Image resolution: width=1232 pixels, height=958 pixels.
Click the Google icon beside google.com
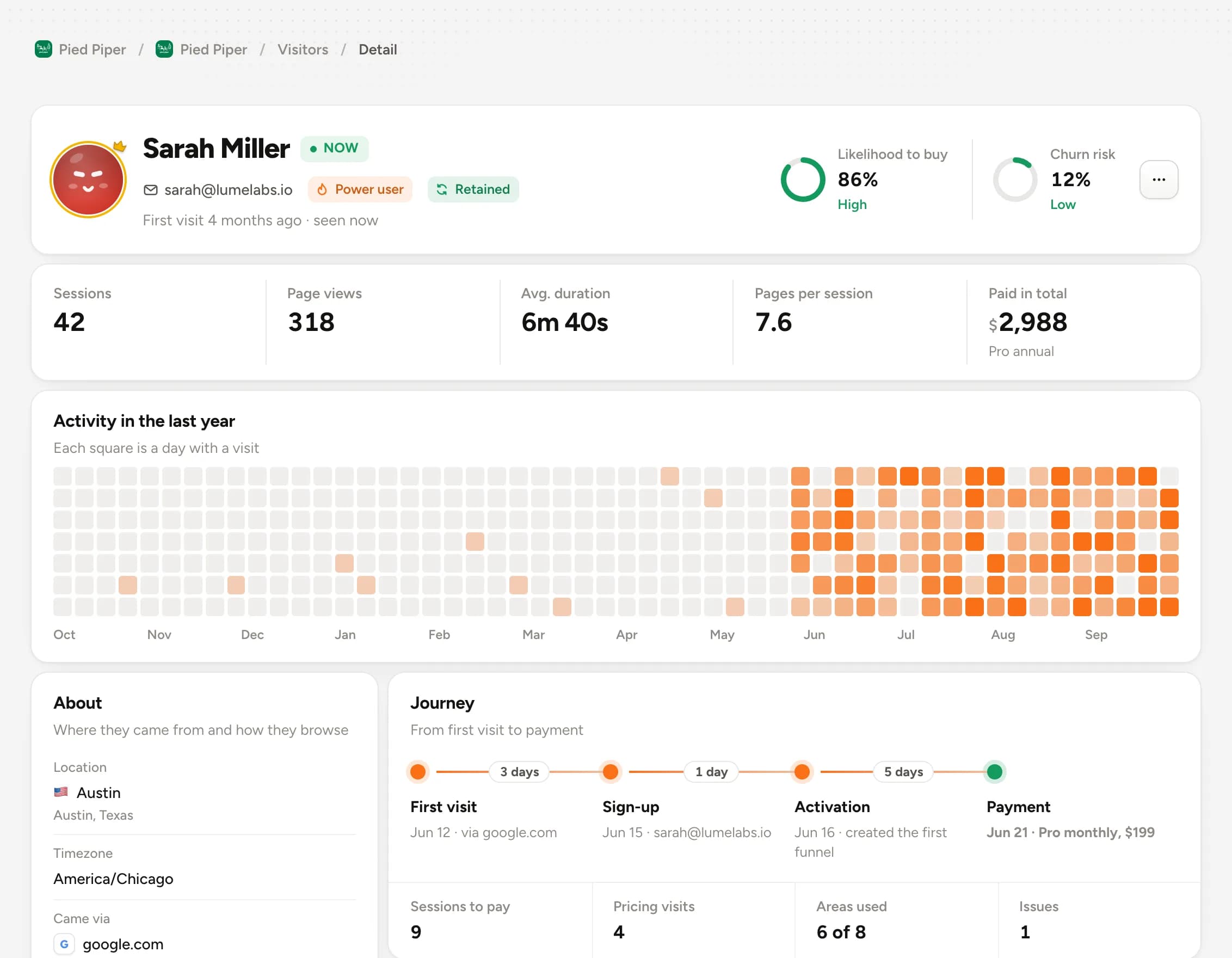64,944
